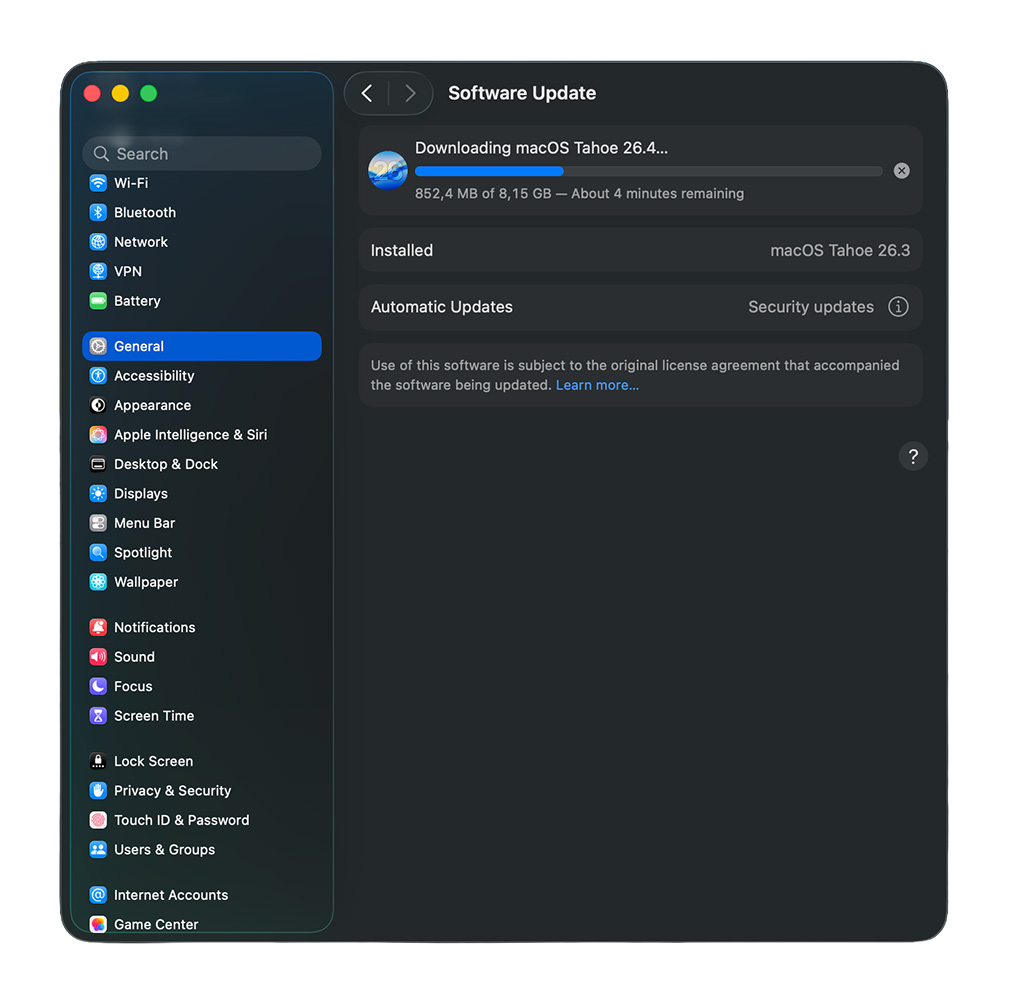Click the Bluetooth sidebar icon

coord(98,212)
